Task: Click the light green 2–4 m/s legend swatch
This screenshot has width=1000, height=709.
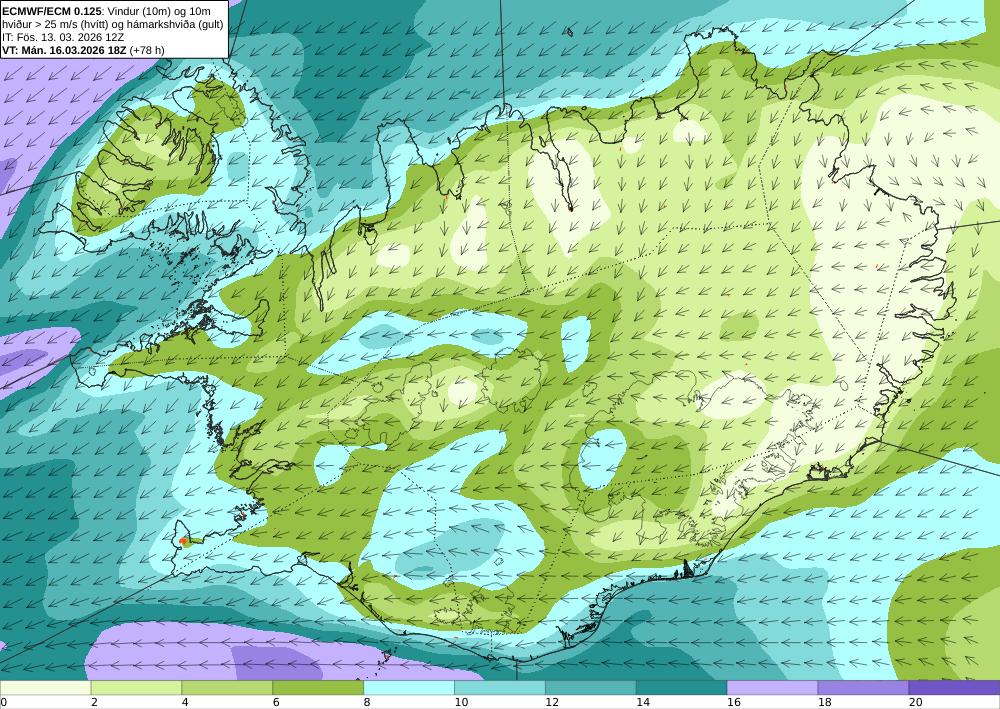Action: tap(136, 688)
